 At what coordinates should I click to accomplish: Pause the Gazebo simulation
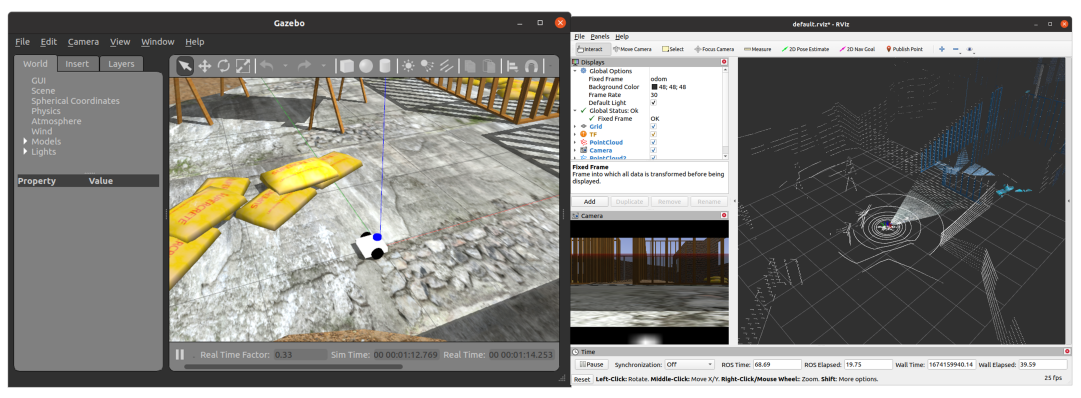(x=180, y=354)
